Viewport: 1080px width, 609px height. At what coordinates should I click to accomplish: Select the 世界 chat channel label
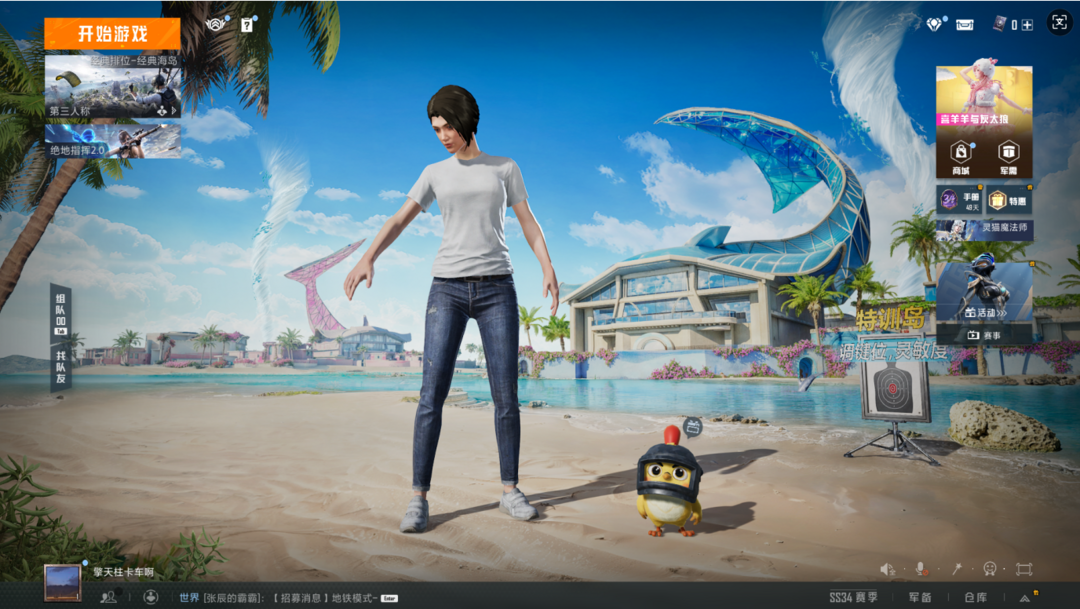click(189, 598)
